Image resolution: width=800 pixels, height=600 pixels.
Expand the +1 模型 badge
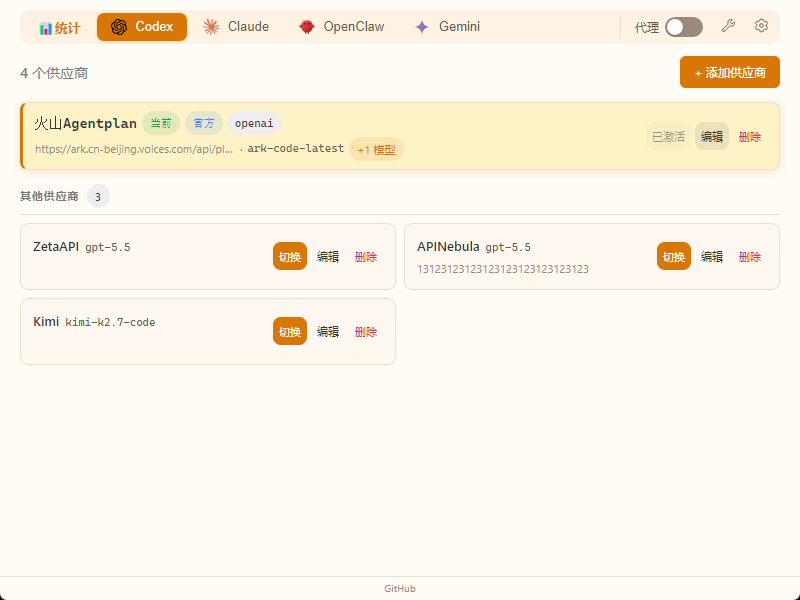point(377,149)
